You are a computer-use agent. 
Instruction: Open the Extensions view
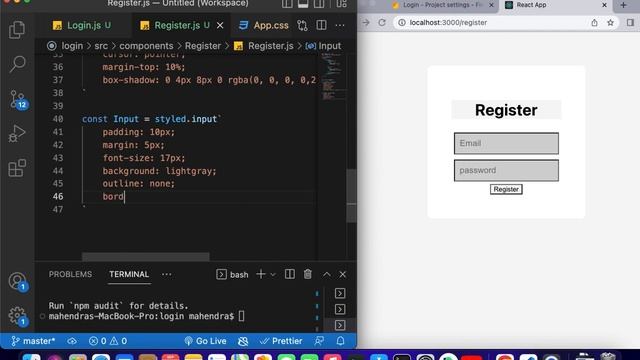click(17, 167)
